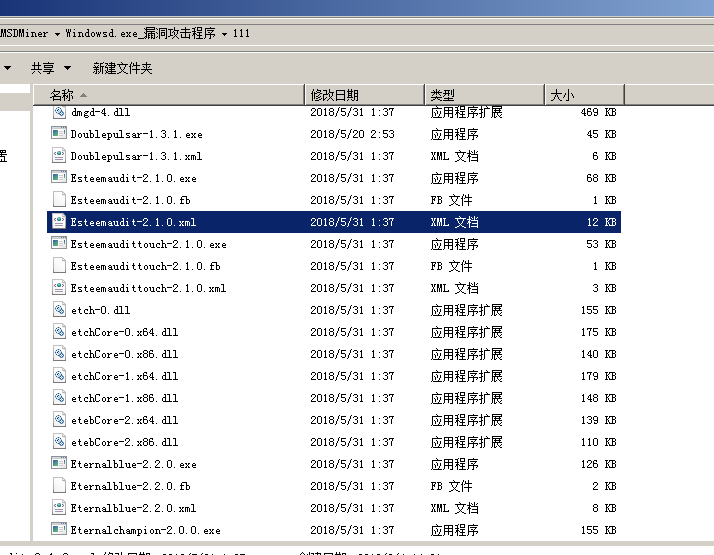The width and height of the screenshot is (714, 555).
Task: Navigate to MSDMiner breadcrumb folder
Action: [24, 34]
